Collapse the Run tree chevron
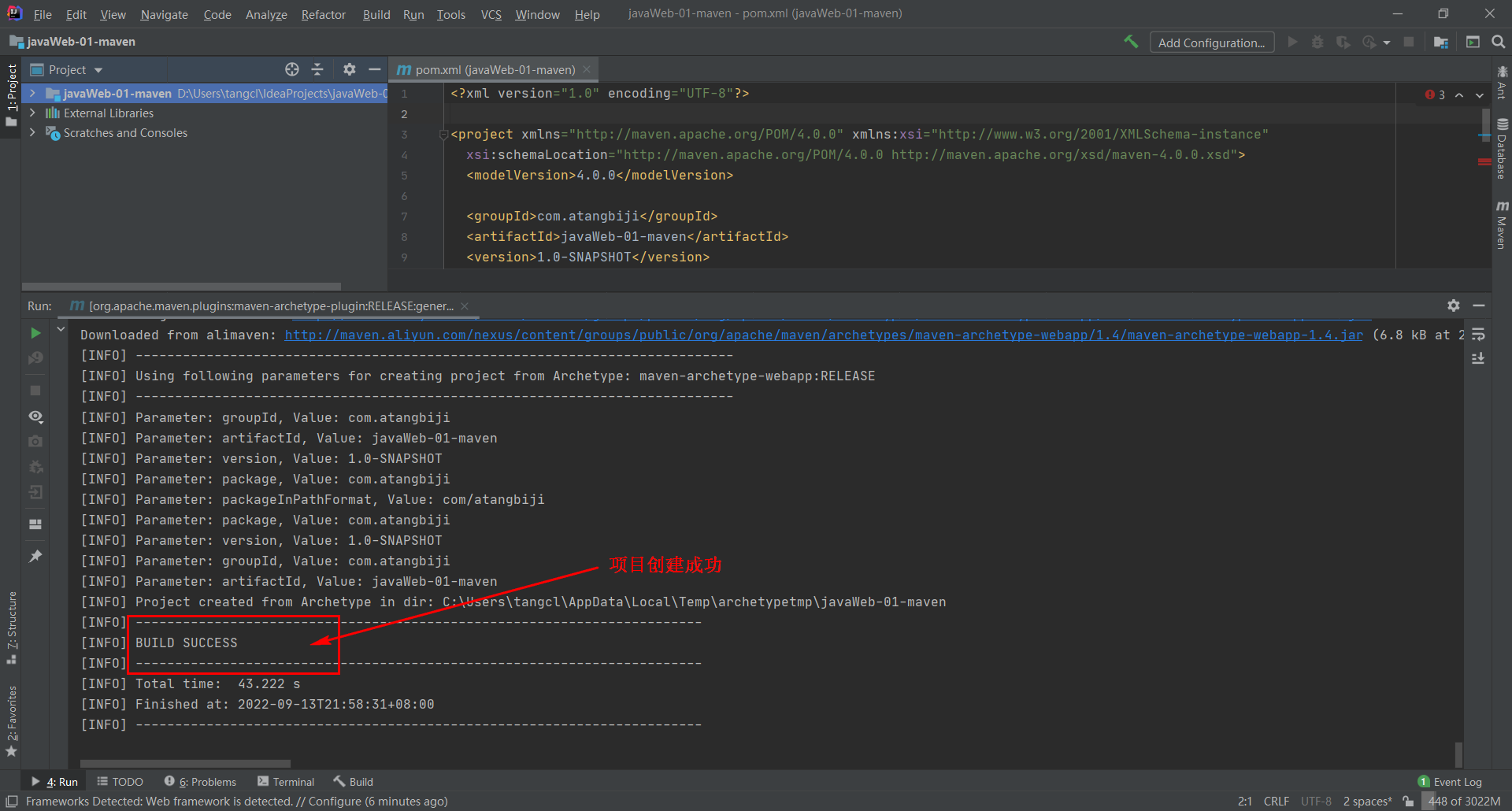 61,329
